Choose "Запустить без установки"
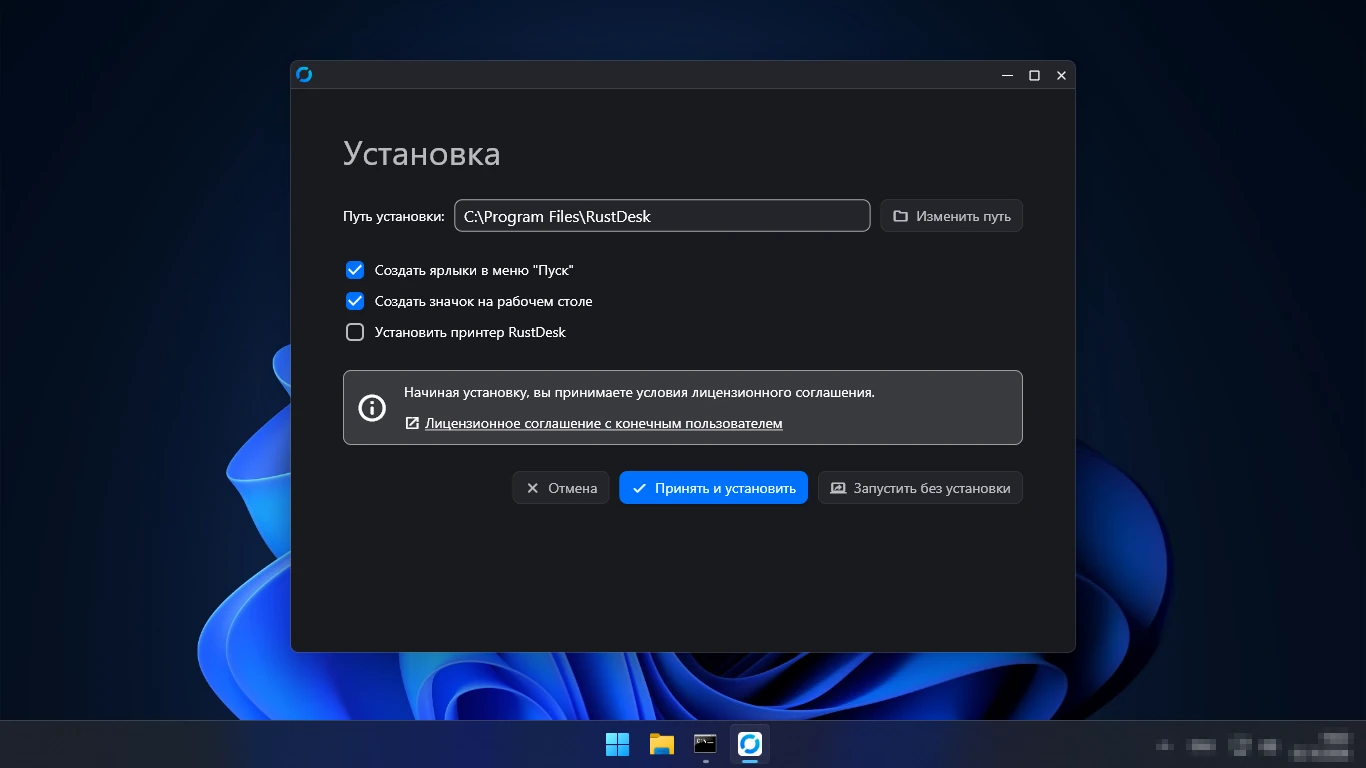The height and width of the screenshot is (768, 1366). click(x=920, y=488)
